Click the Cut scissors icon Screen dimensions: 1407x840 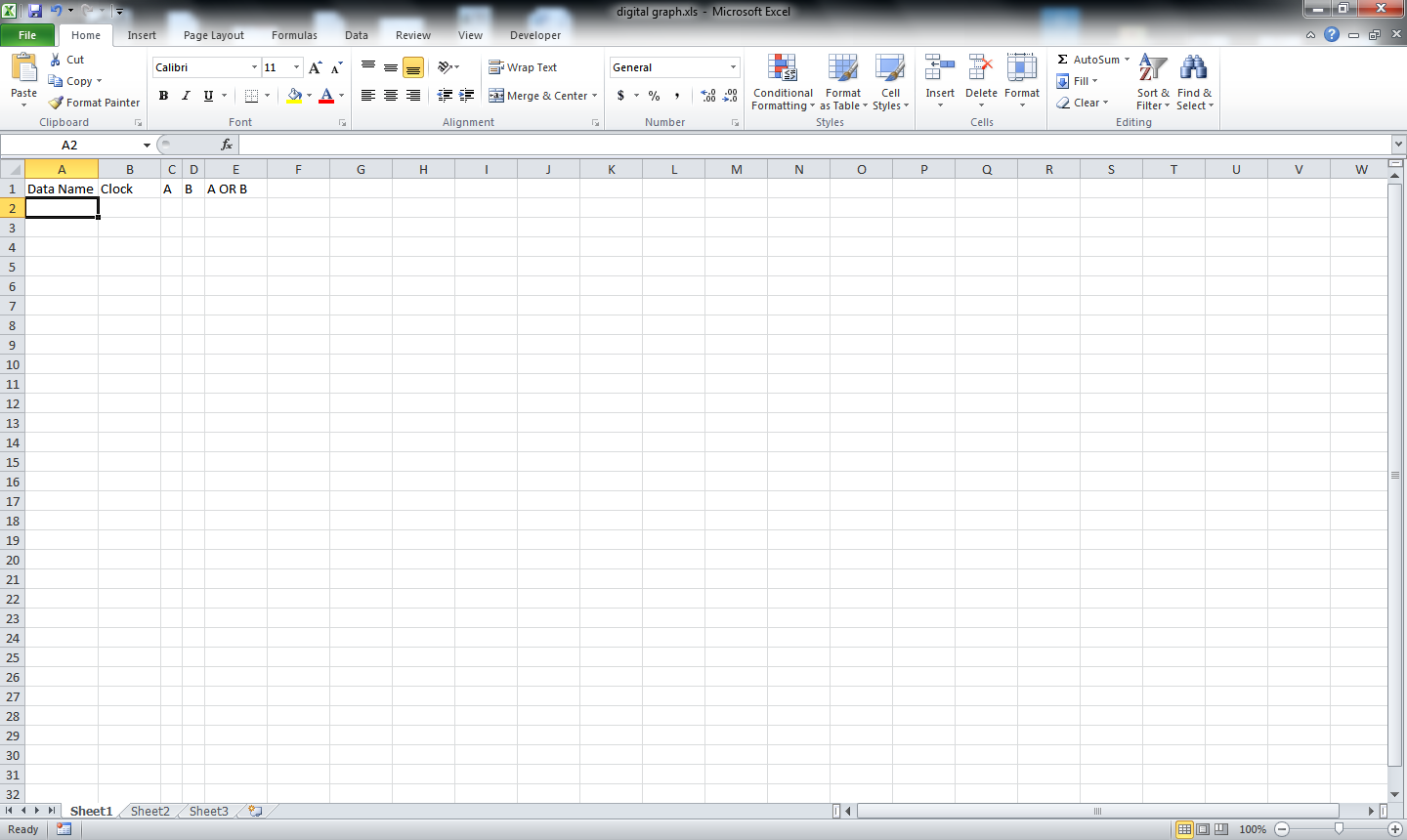pyautogui.click(x=56, y=60)
